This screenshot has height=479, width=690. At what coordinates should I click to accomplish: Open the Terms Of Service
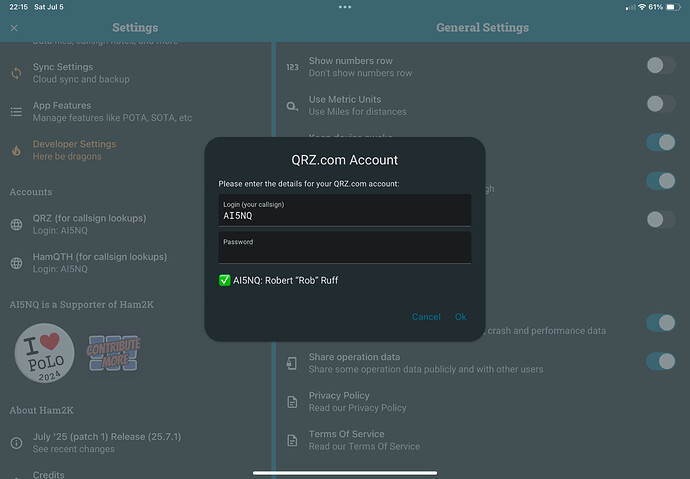coord(483,440)
